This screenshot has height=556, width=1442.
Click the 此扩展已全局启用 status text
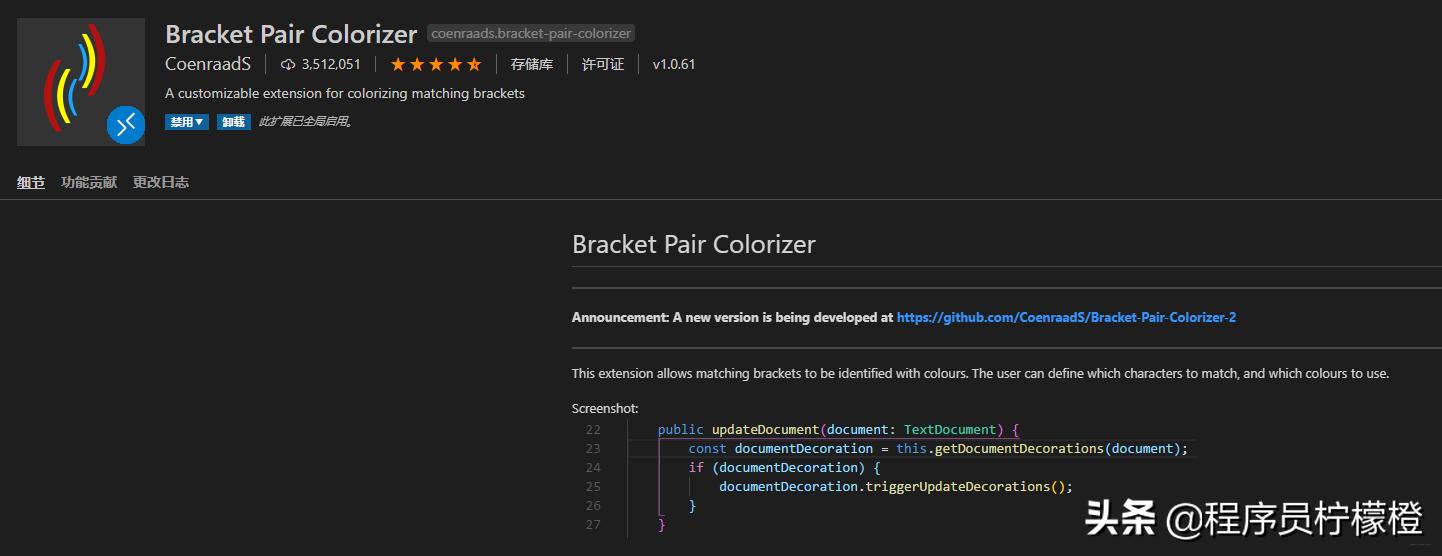tap(305, 122)
